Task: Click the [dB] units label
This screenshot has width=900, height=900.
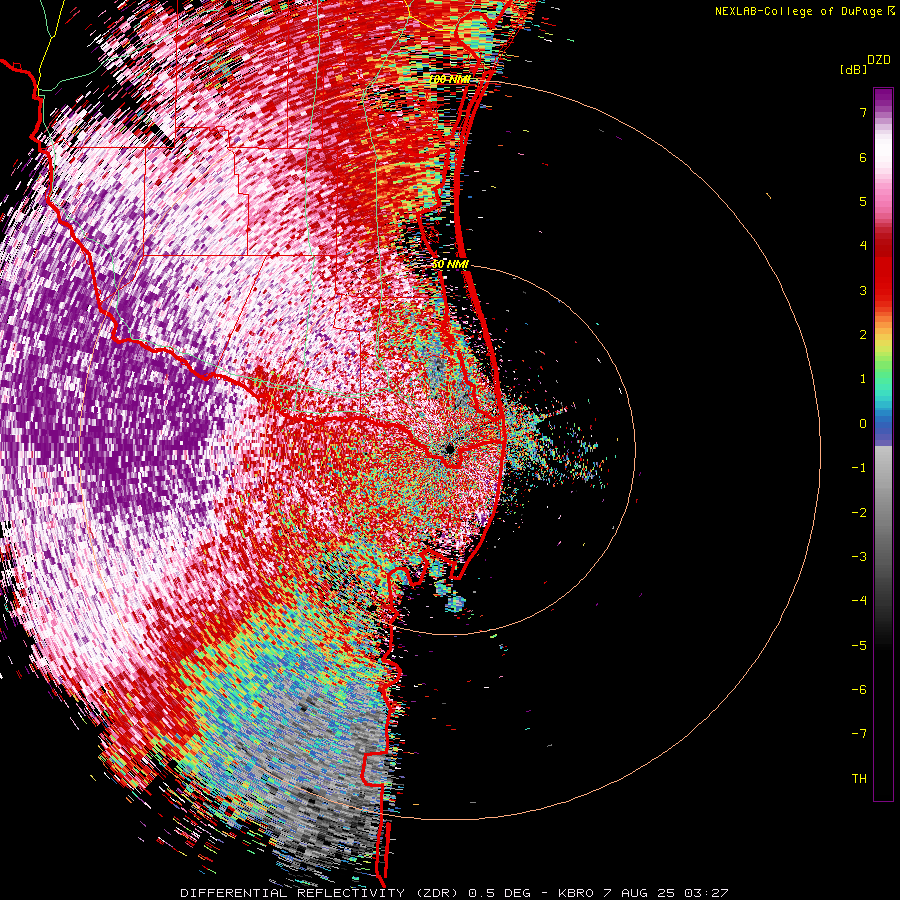Action: coord(853,70)
